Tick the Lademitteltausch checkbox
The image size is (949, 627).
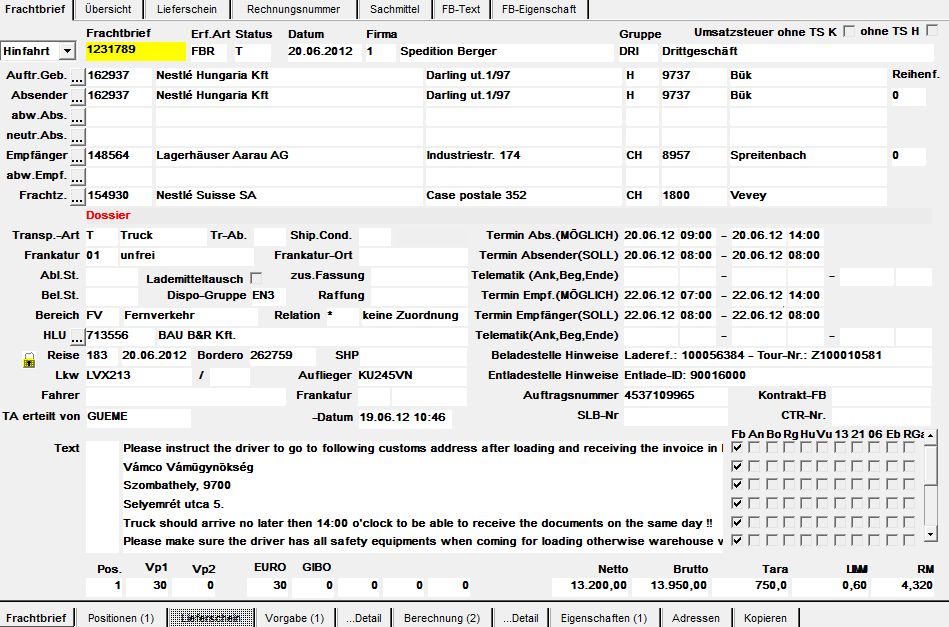256,278
